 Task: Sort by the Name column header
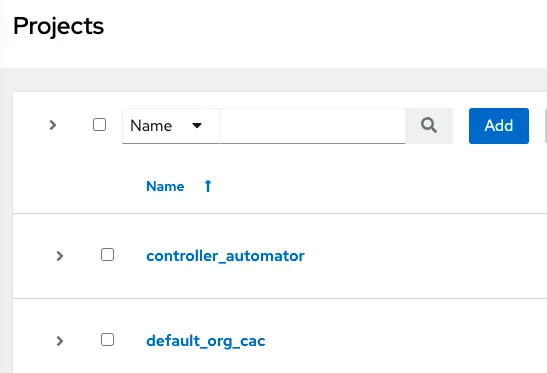(x=165, y=186)
